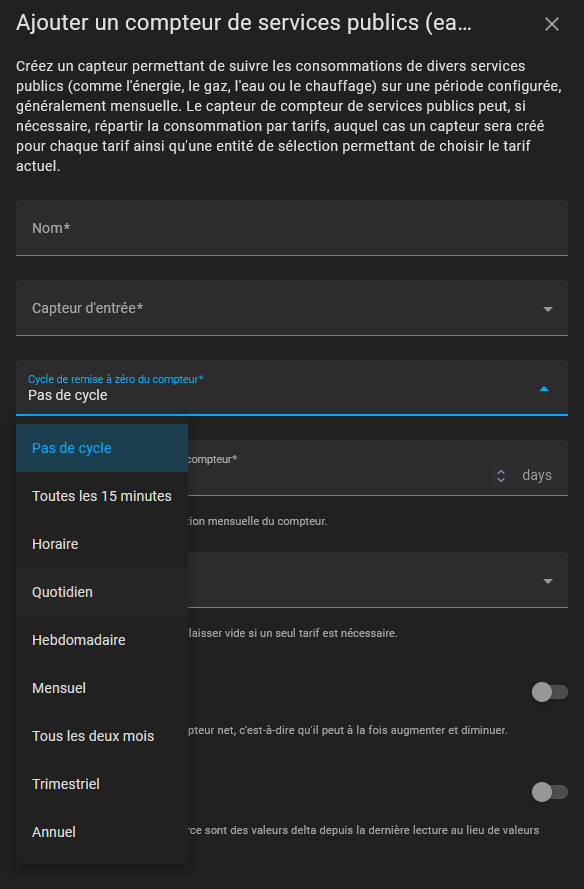Click the days number stepper arrows
Image resolution: width=584 pixels, height=889 pixels.
point(501,475)
